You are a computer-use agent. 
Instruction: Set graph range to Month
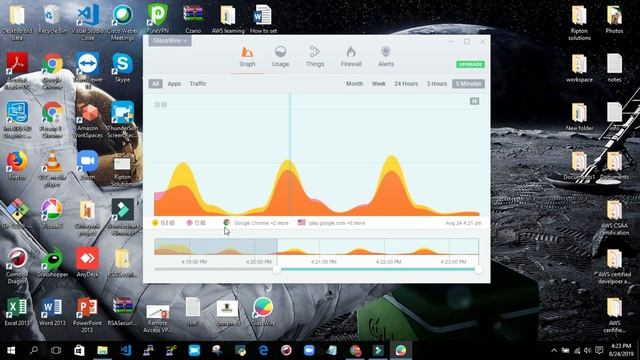click(x=354, y=84)
